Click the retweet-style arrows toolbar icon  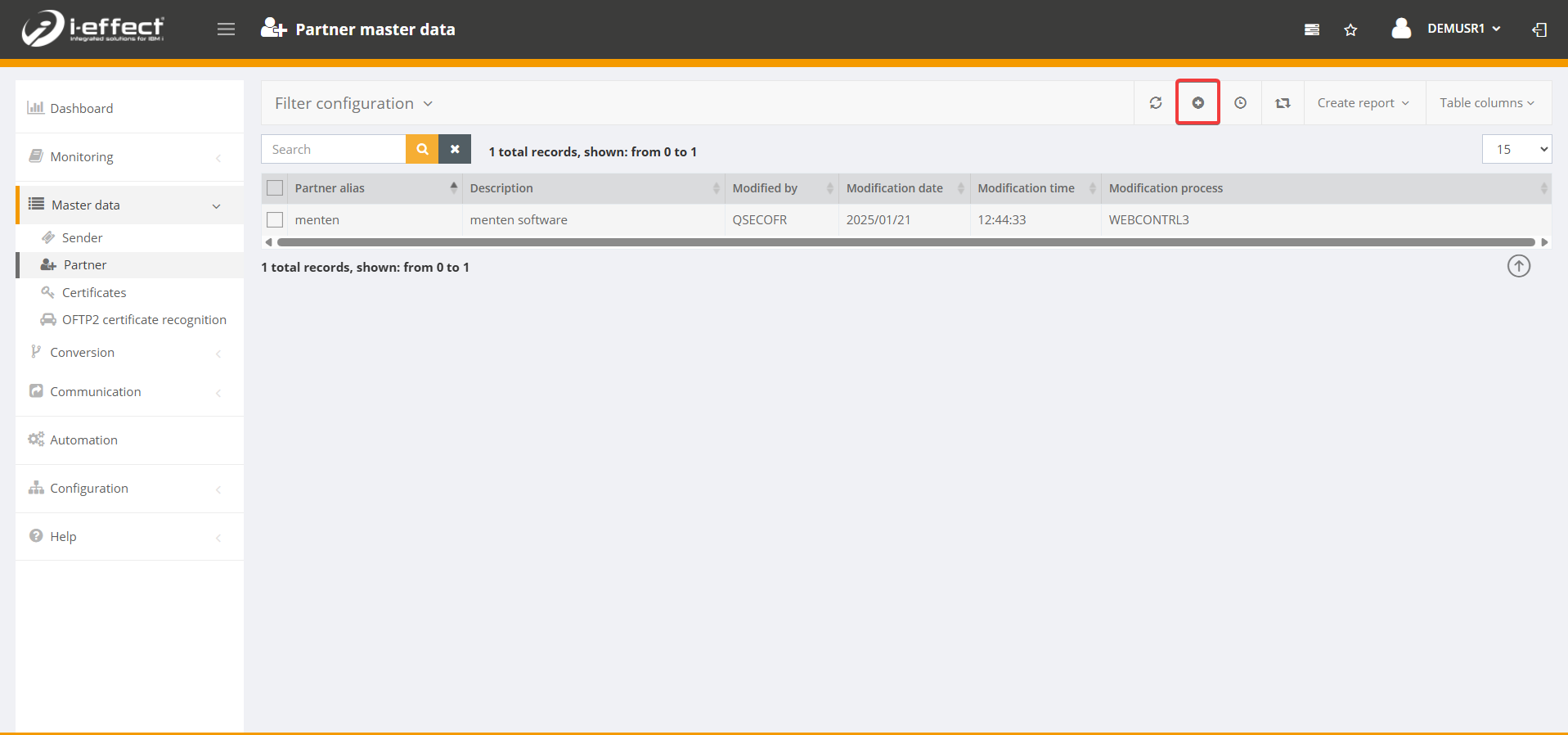tap(1283, 103)
